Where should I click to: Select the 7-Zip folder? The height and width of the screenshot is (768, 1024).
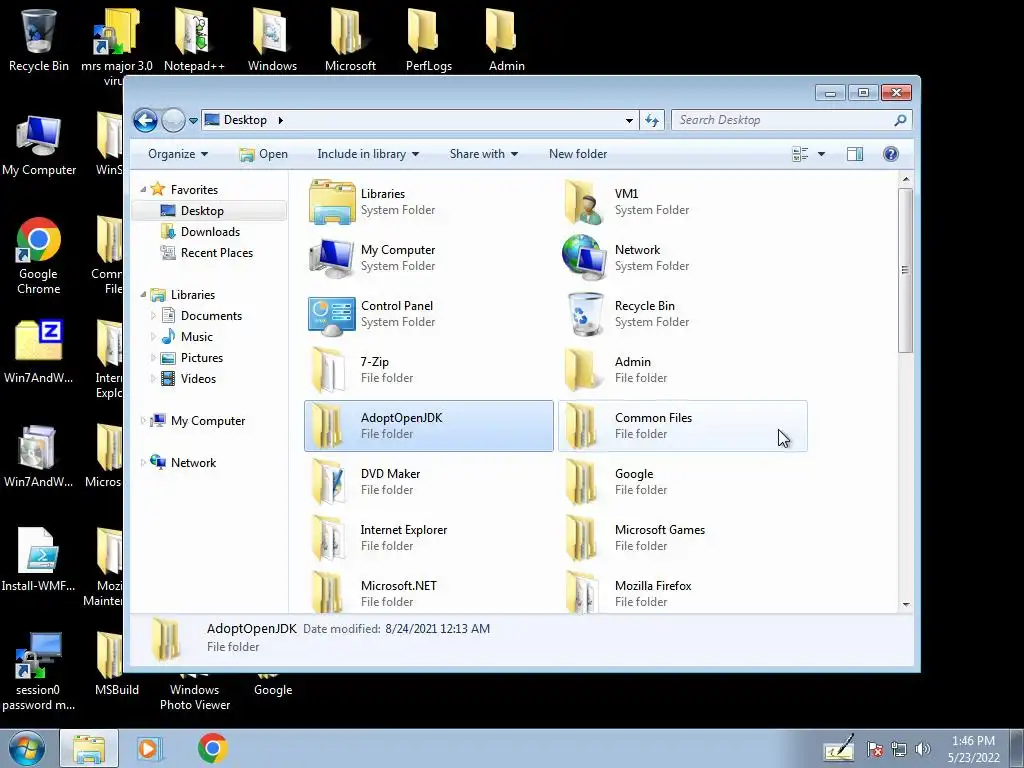428,370
